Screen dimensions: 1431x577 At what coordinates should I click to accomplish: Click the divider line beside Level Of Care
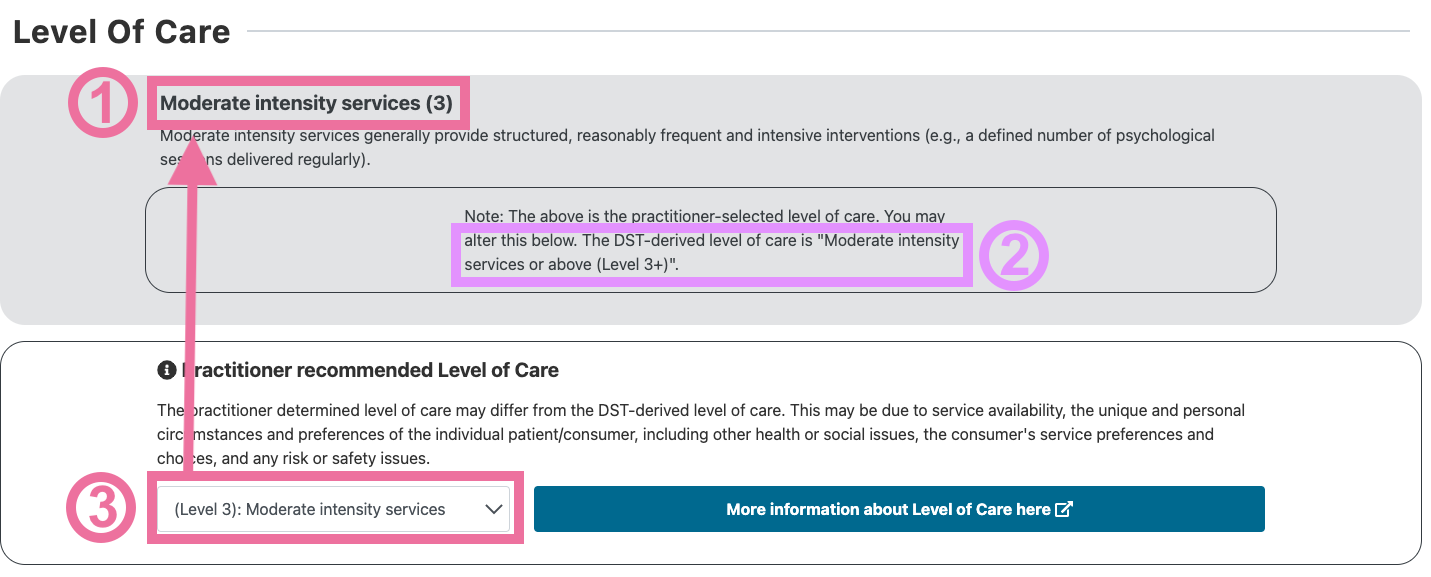pyautogui.click(x=828, y=32)
